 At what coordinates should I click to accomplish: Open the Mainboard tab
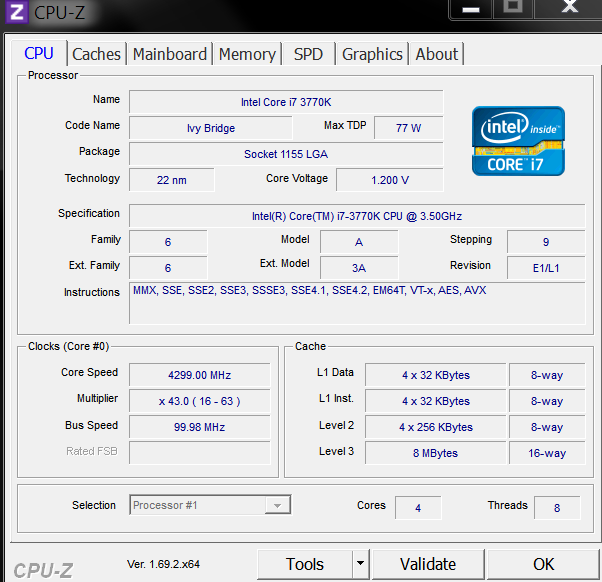pyautogui.click(x=170, y=54)
